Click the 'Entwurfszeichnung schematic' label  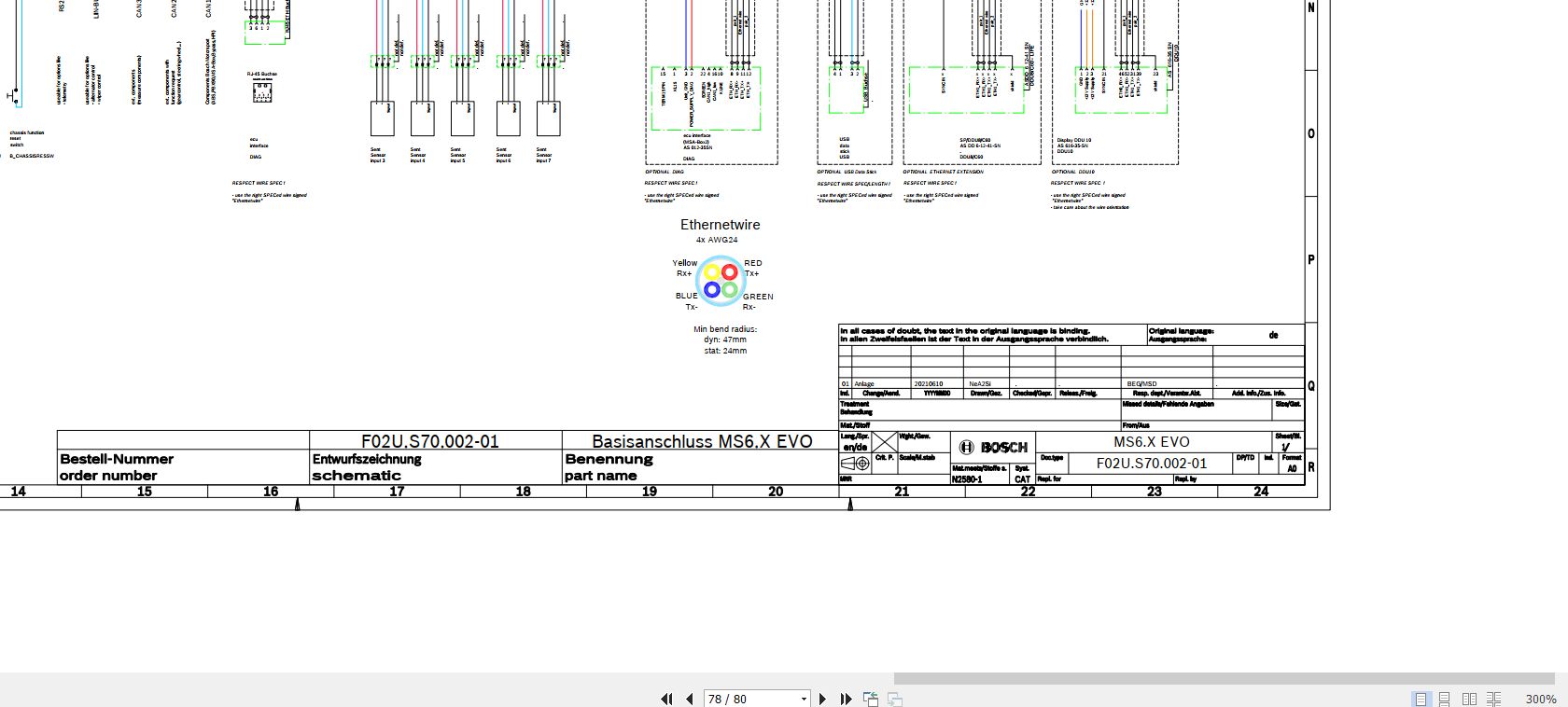pyautogui.click(x=367, y=467)
